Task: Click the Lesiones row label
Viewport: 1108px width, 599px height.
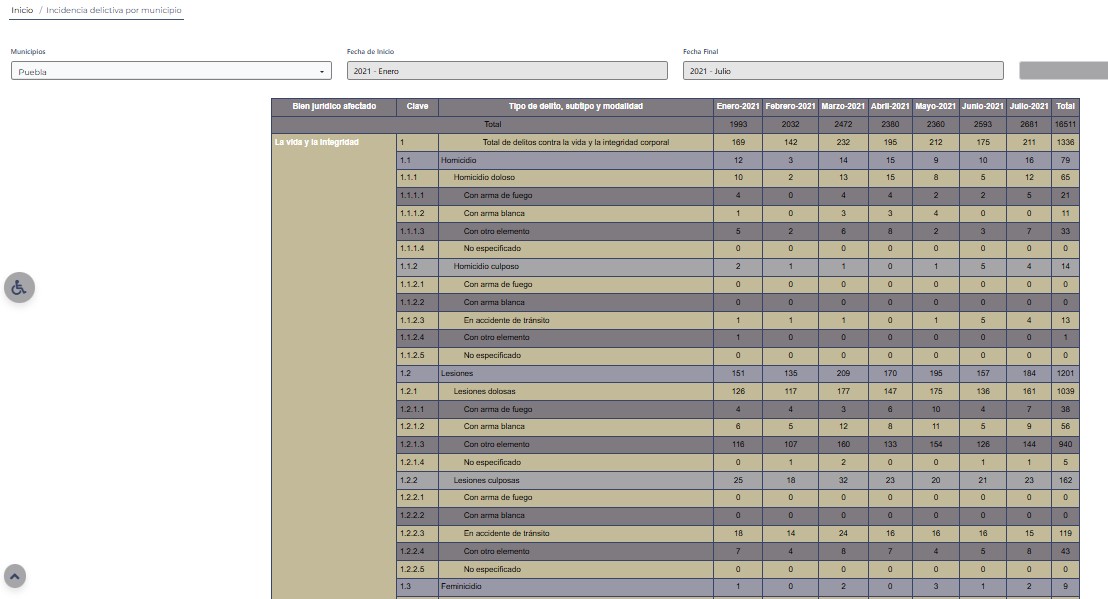Action: coord(457,373)
